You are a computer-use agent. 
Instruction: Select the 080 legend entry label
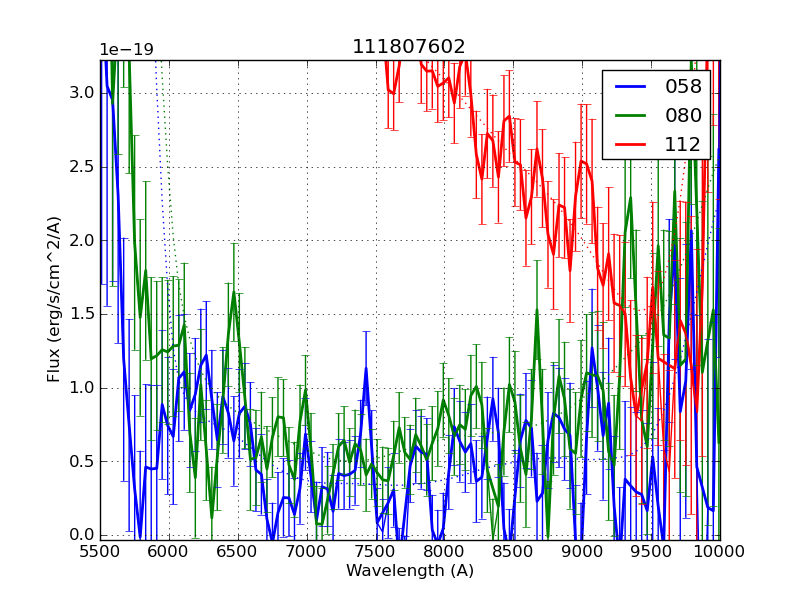click(683, 115)
